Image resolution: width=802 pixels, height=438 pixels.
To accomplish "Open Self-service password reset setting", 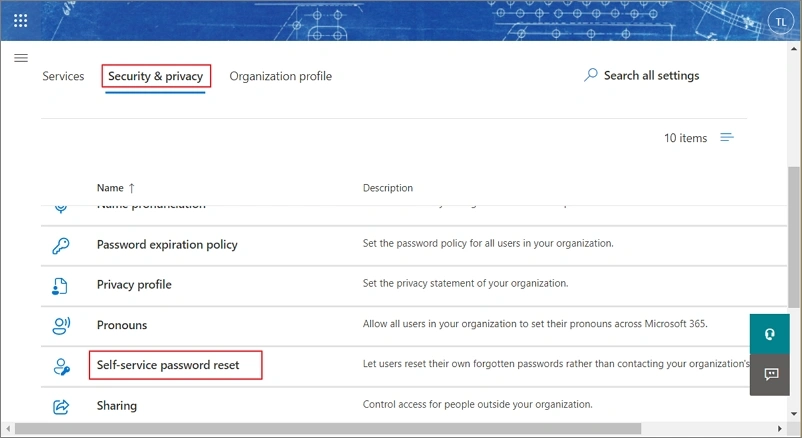I will point(168,365).
